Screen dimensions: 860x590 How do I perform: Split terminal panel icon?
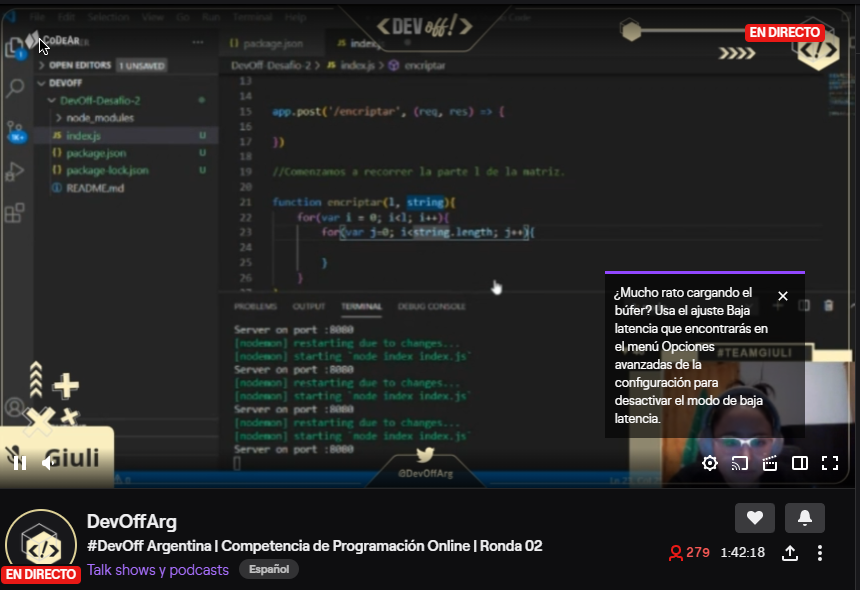[804, 305]
